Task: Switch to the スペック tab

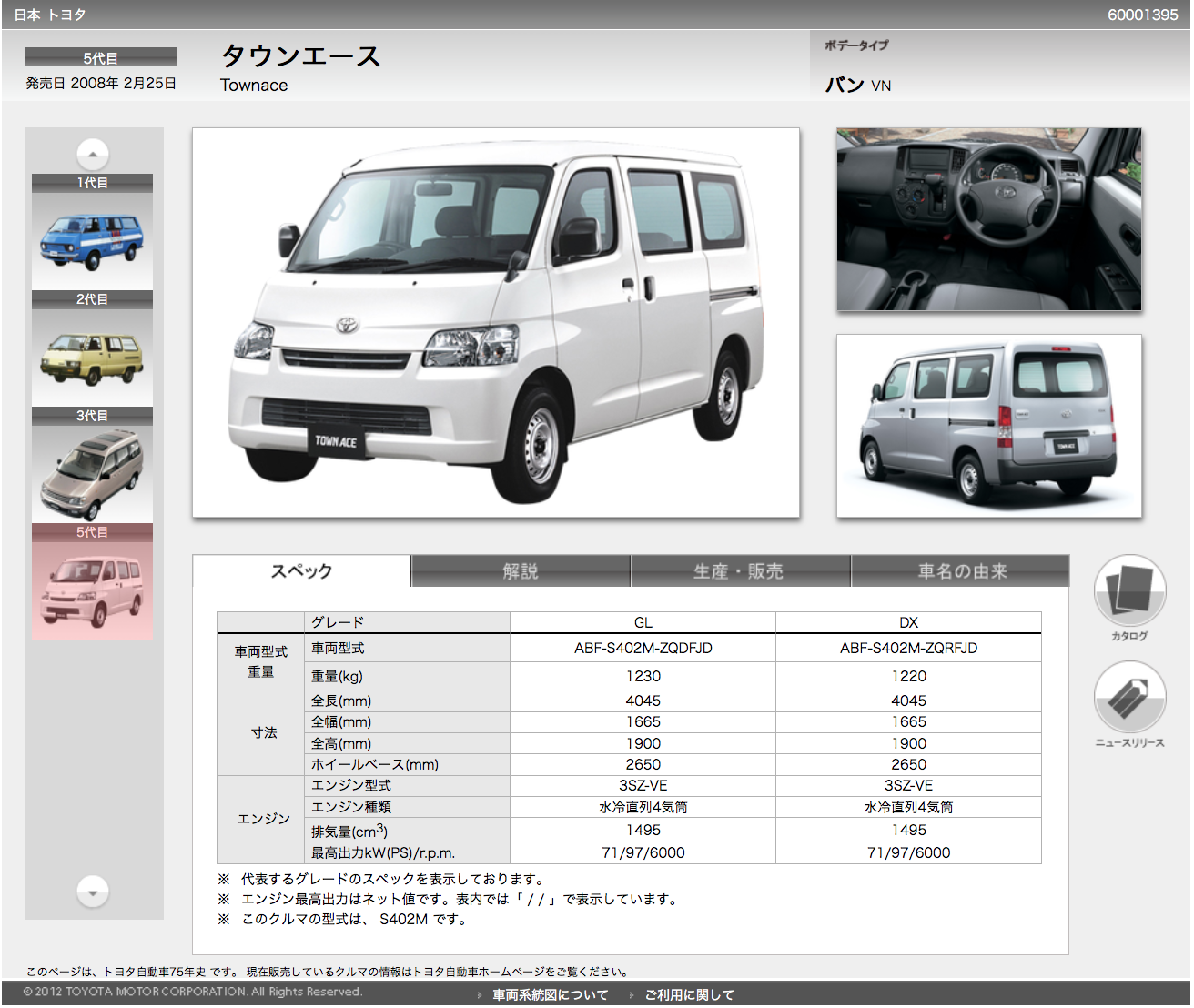Action: tap(301, 571)
